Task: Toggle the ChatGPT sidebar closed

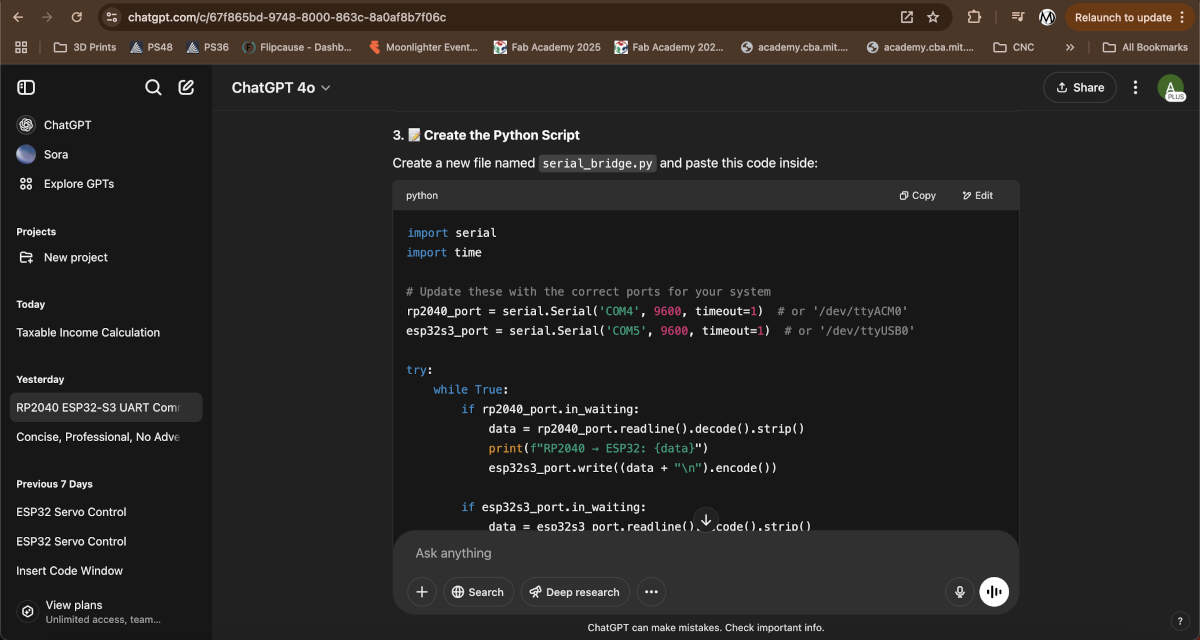Action: click(x=26, y=88)
